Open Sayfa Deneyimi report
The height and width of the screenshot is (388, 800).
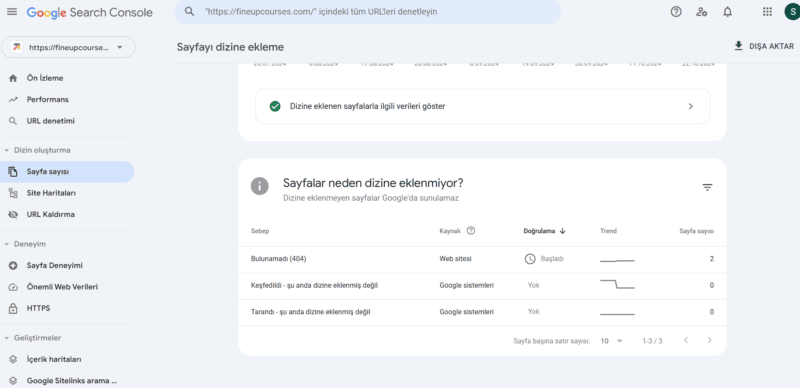[x=55, y=265]
